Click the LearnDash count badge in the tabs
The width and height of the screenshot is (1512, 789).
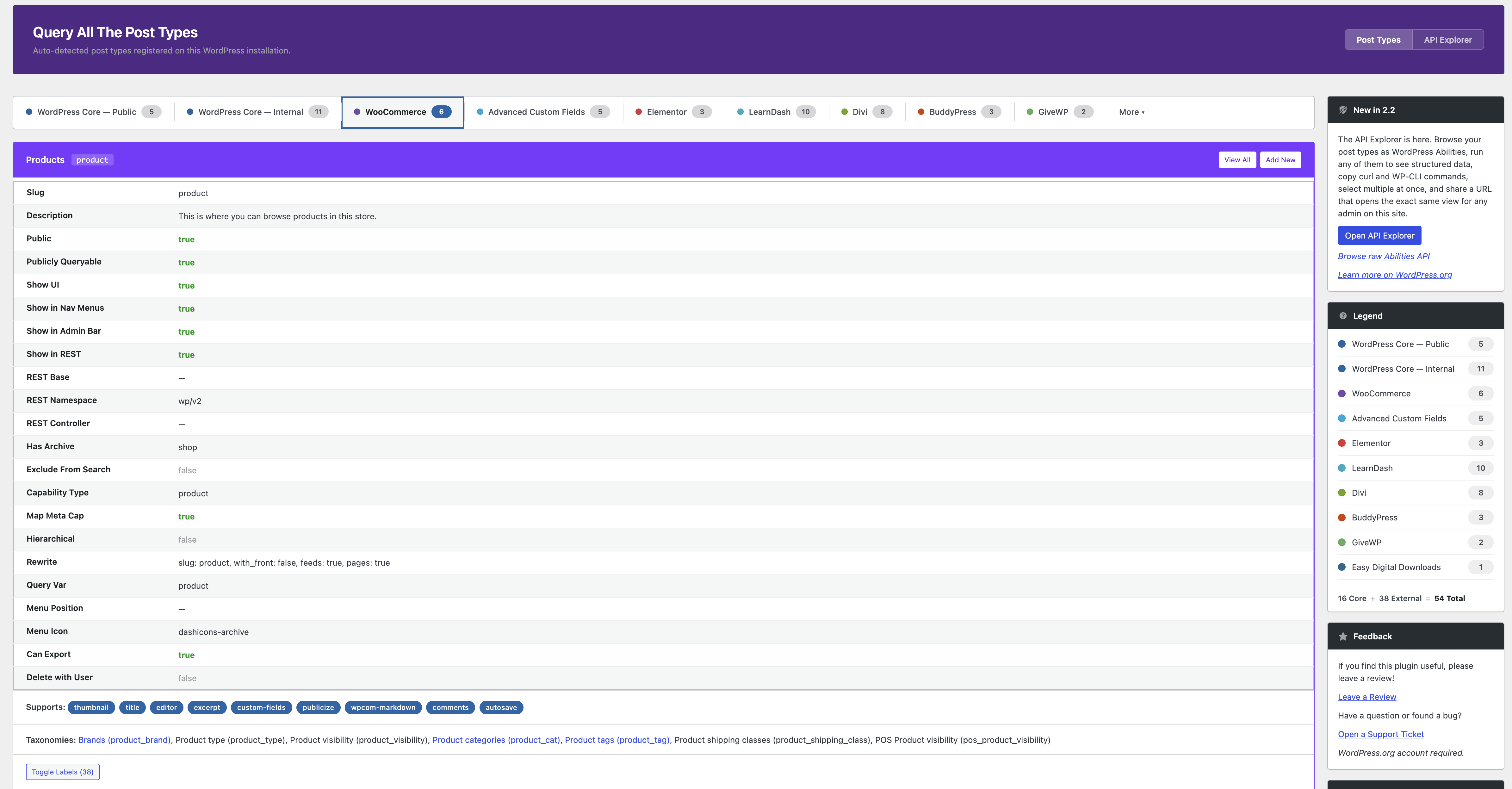[x=805, y=112]
